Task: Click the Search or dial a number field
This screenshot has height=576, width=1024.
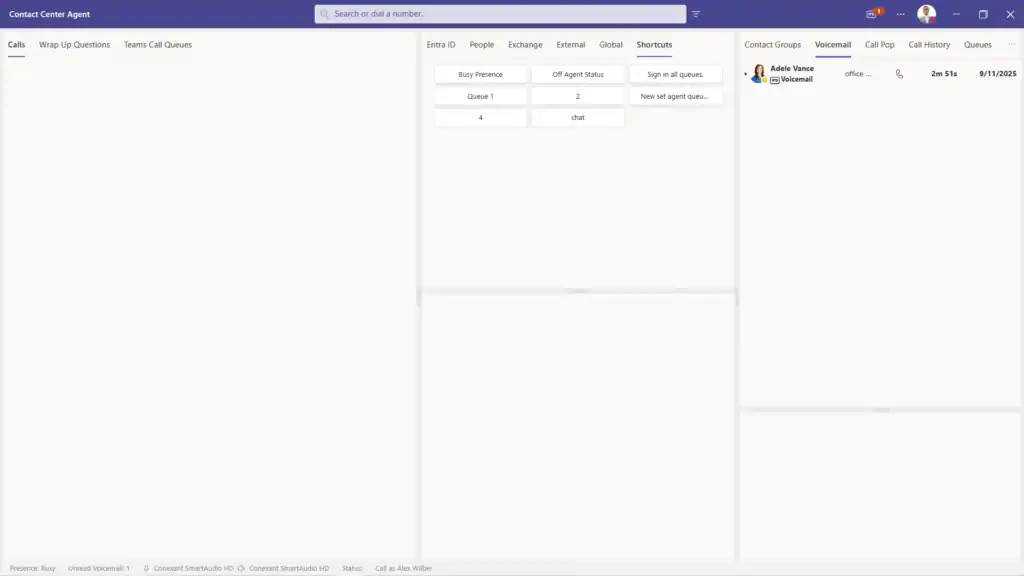Action: (x=500, y=14)
